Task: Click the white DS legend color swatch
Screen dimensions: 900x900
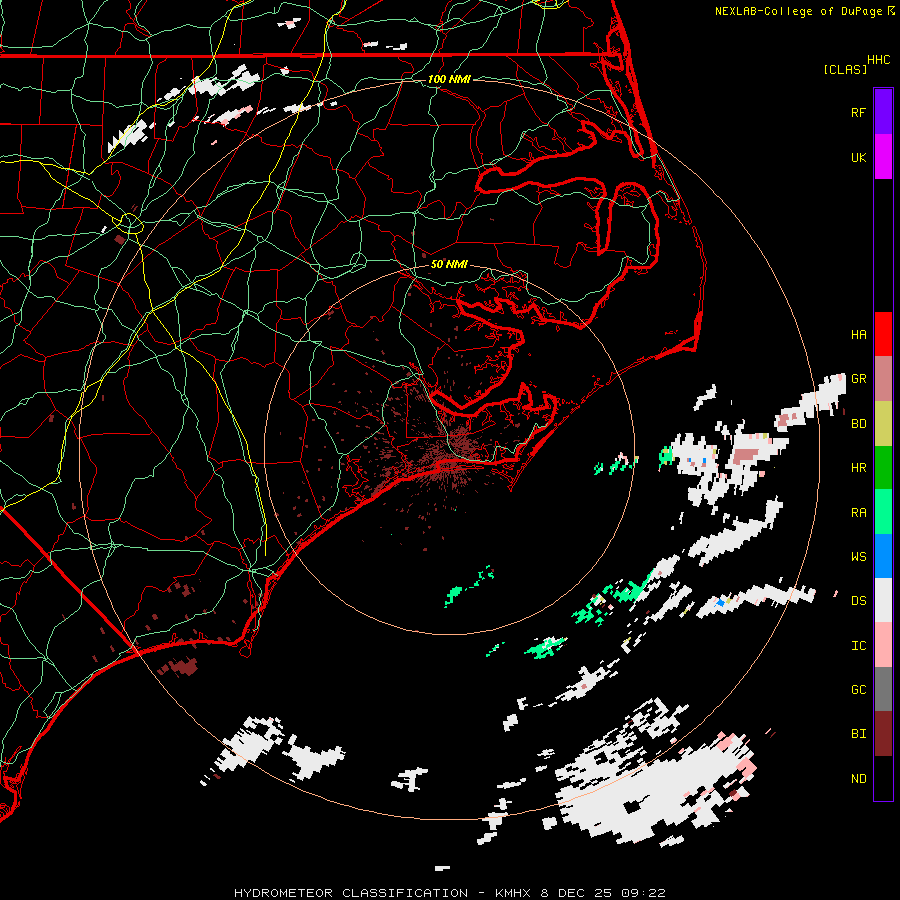Action: 883,600
